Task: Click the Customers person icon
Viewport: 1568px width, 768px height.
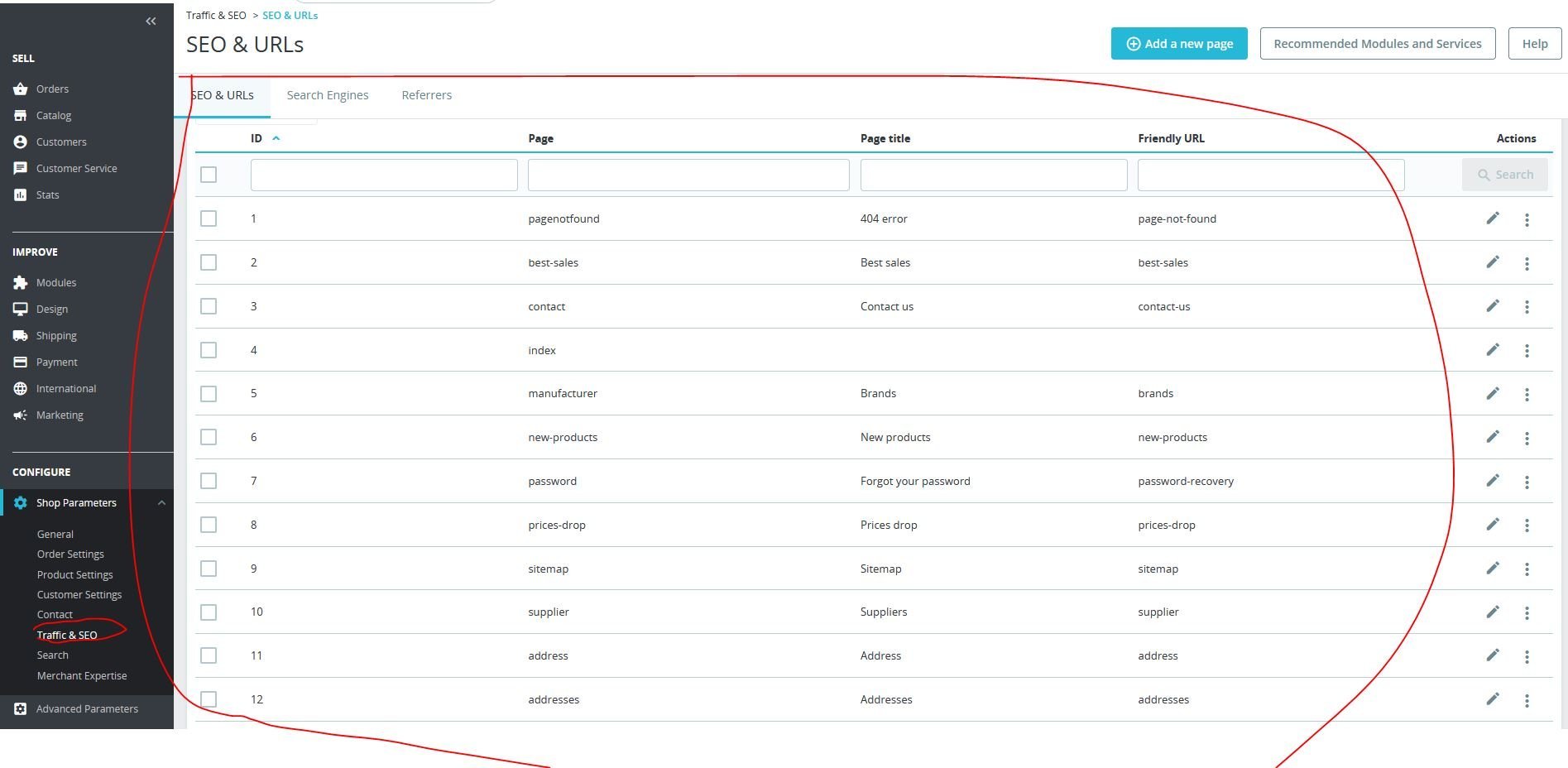Action: [21, 142]
